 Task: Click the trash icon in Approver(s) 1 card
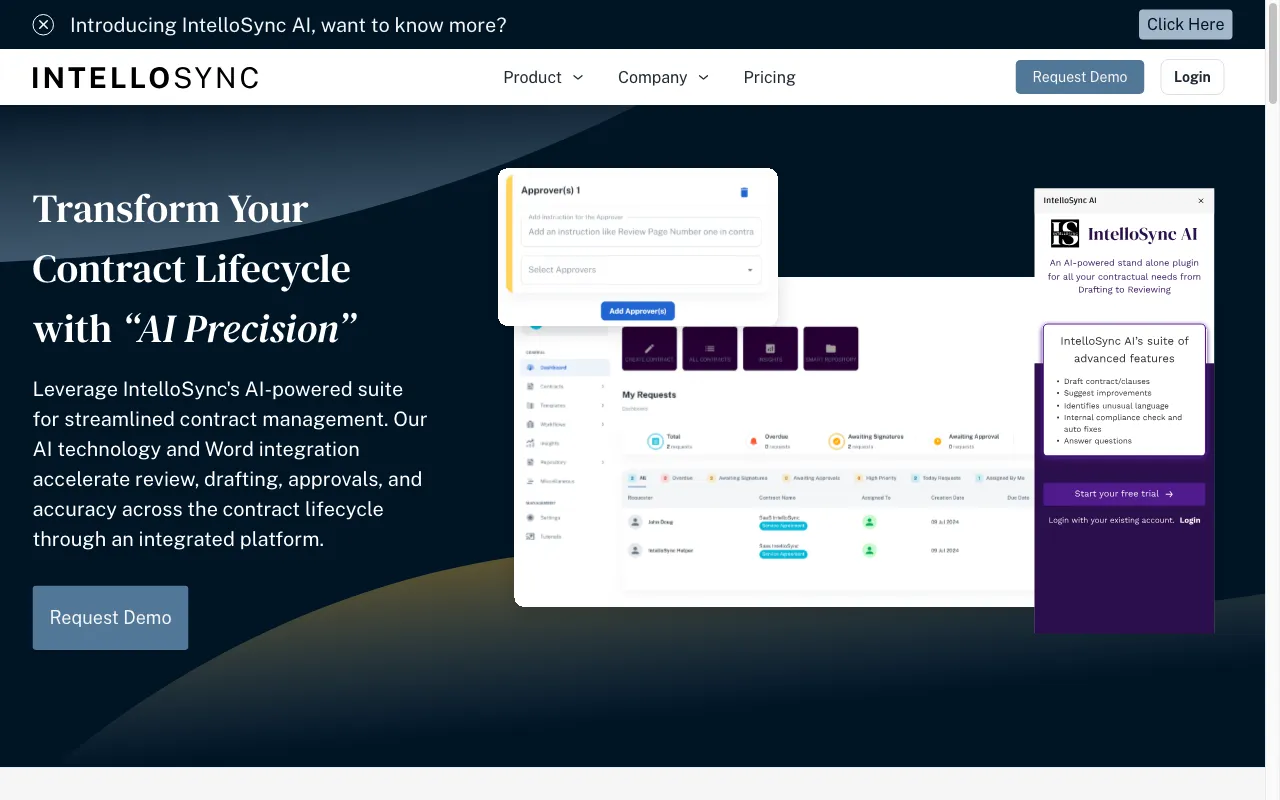pos(744,192)
